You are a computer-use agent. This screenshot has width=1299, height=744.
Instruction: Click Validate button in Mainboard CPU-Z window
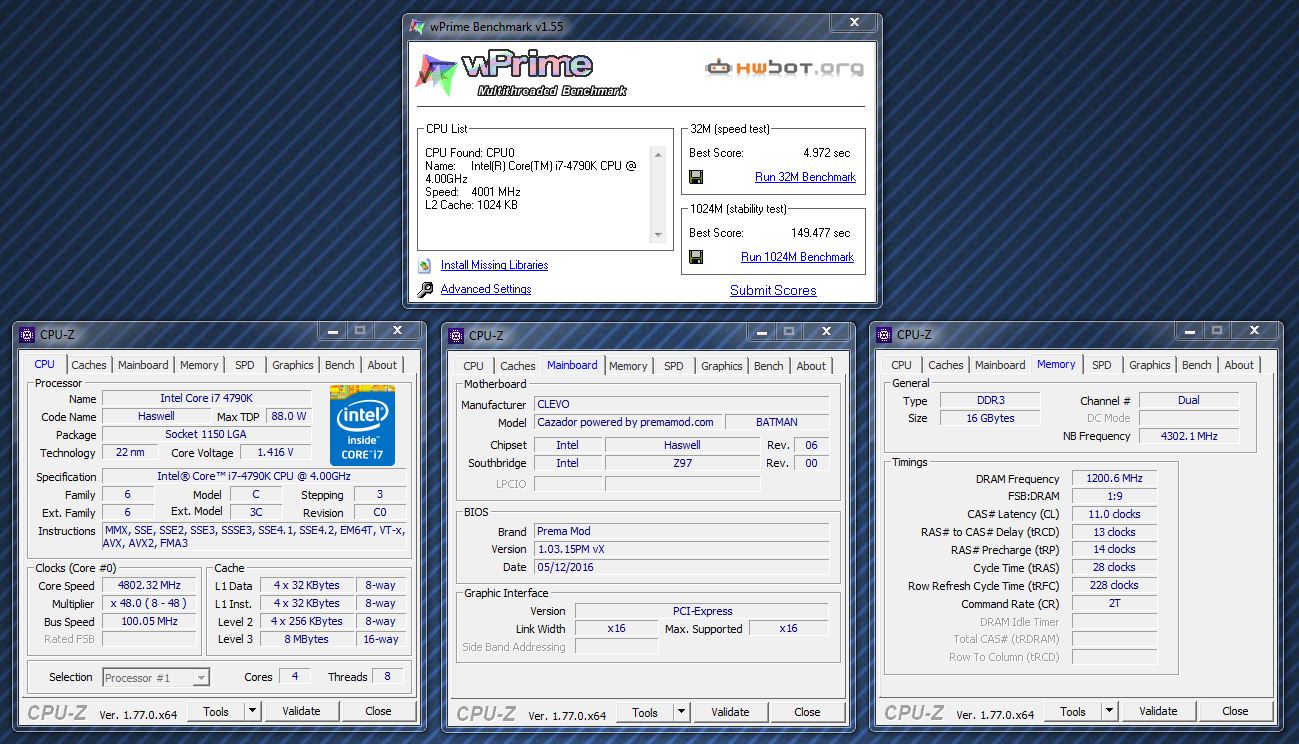pyautogui.click(x=730, y=712)
